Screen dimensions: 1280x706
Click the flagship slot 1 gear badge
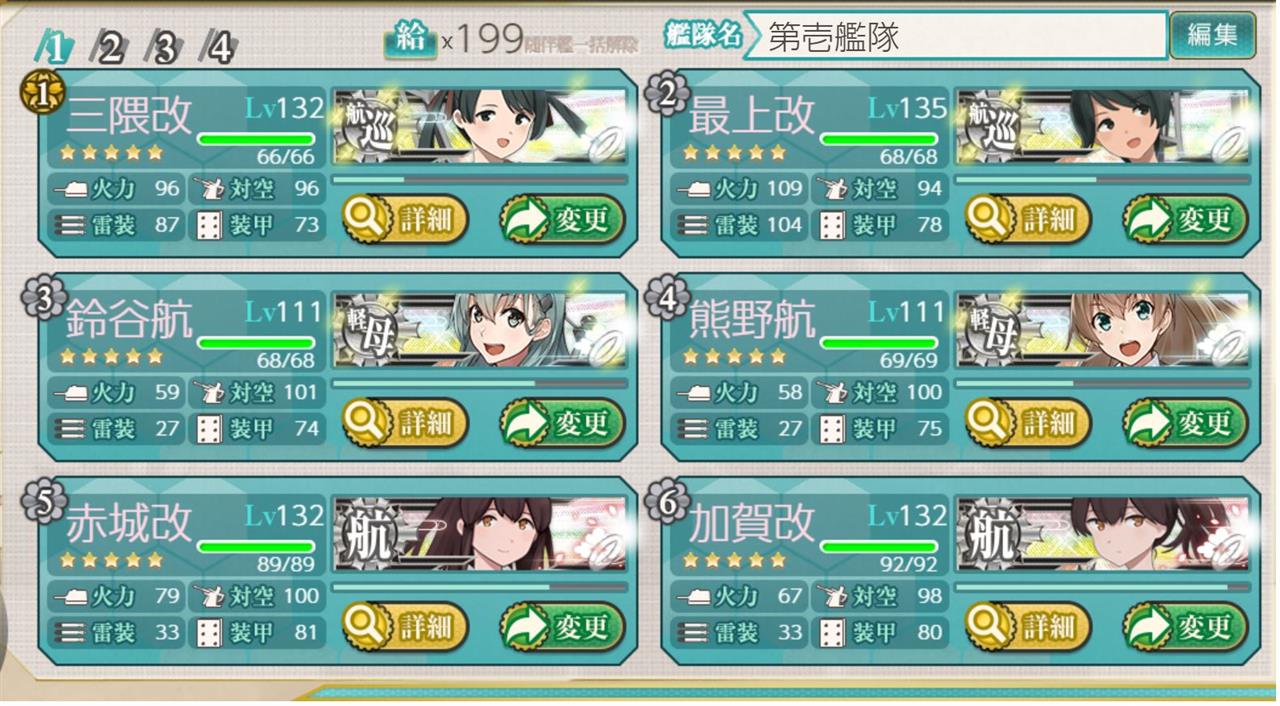[37, 96]
